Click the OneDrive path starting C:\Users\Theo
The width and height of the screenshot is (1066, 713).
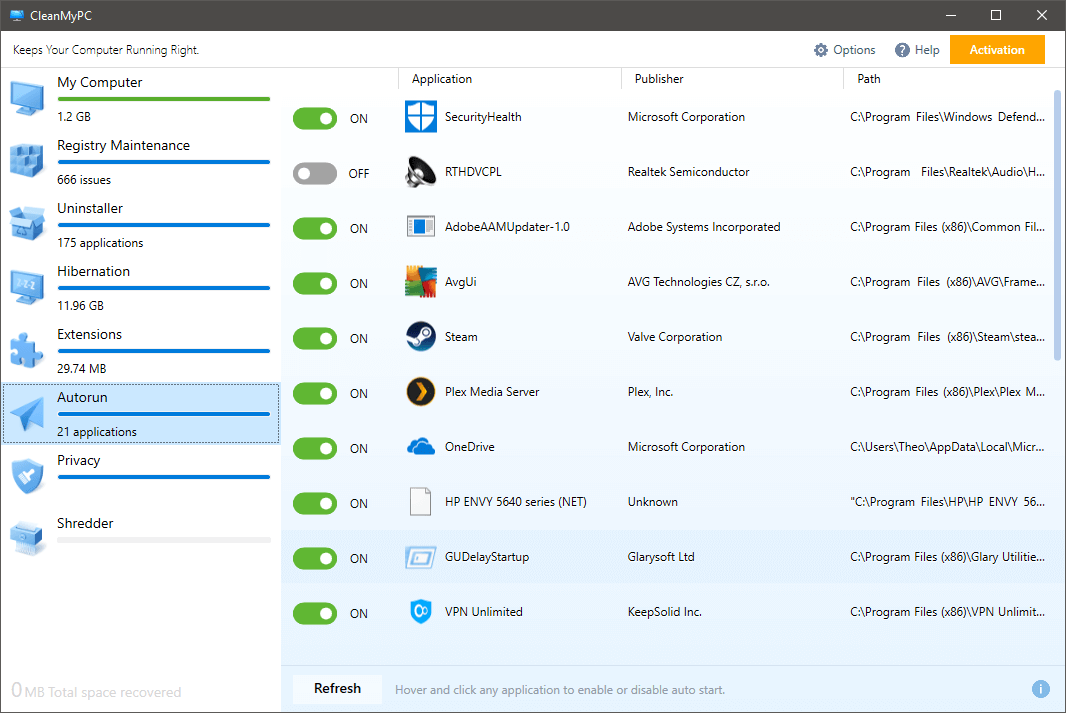[x=947, y=447]
